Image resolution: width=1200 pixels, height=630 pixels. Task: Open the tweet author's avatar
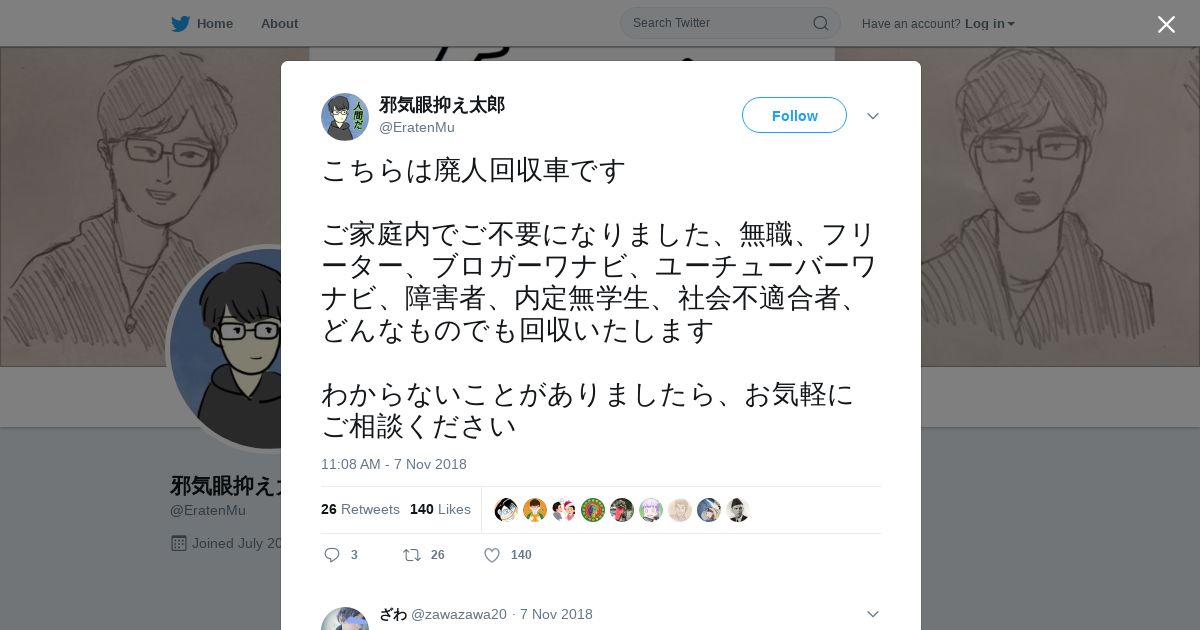pos(345,117)
